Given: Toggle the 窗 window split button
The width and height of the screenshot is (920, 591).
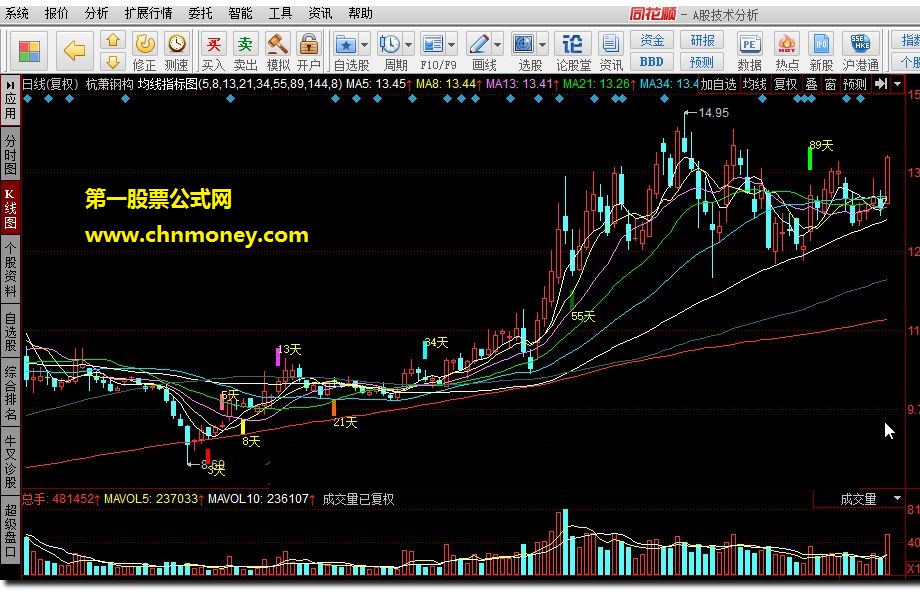Looking at the screenshot, I should click(830, 85).
